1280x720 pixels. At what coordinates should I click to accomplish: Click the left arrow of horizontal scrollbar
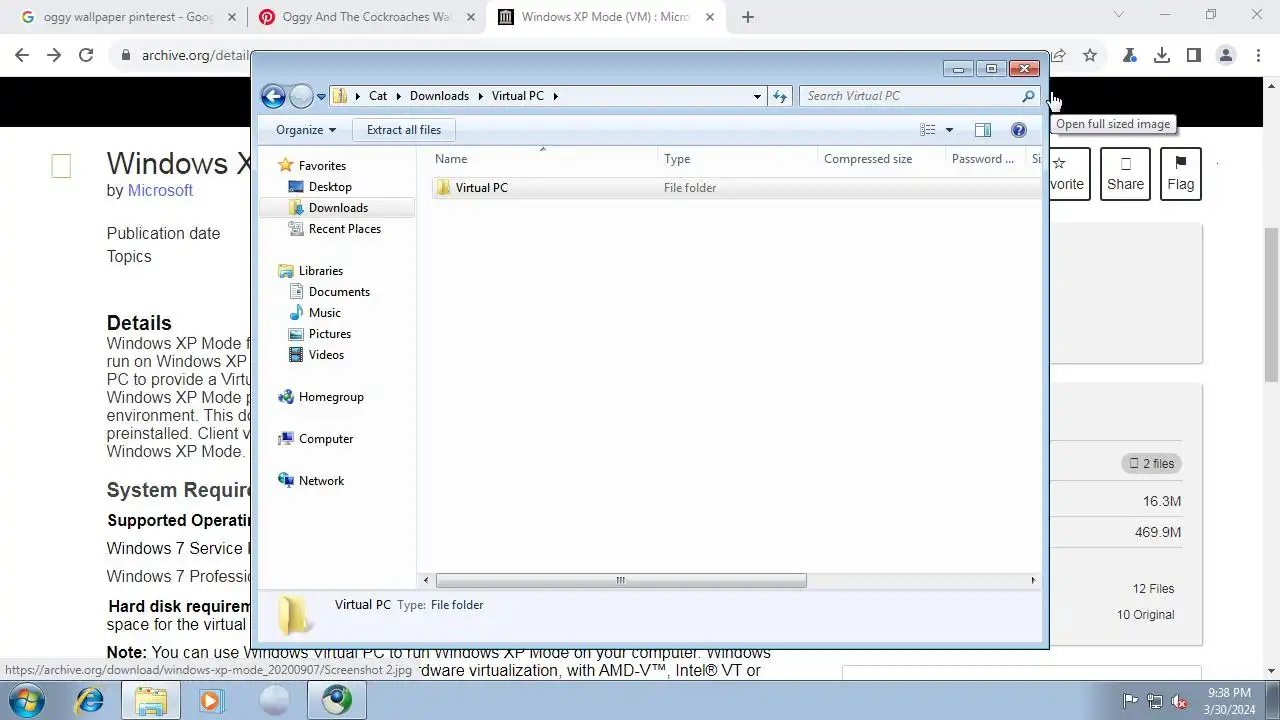[426, 580]
